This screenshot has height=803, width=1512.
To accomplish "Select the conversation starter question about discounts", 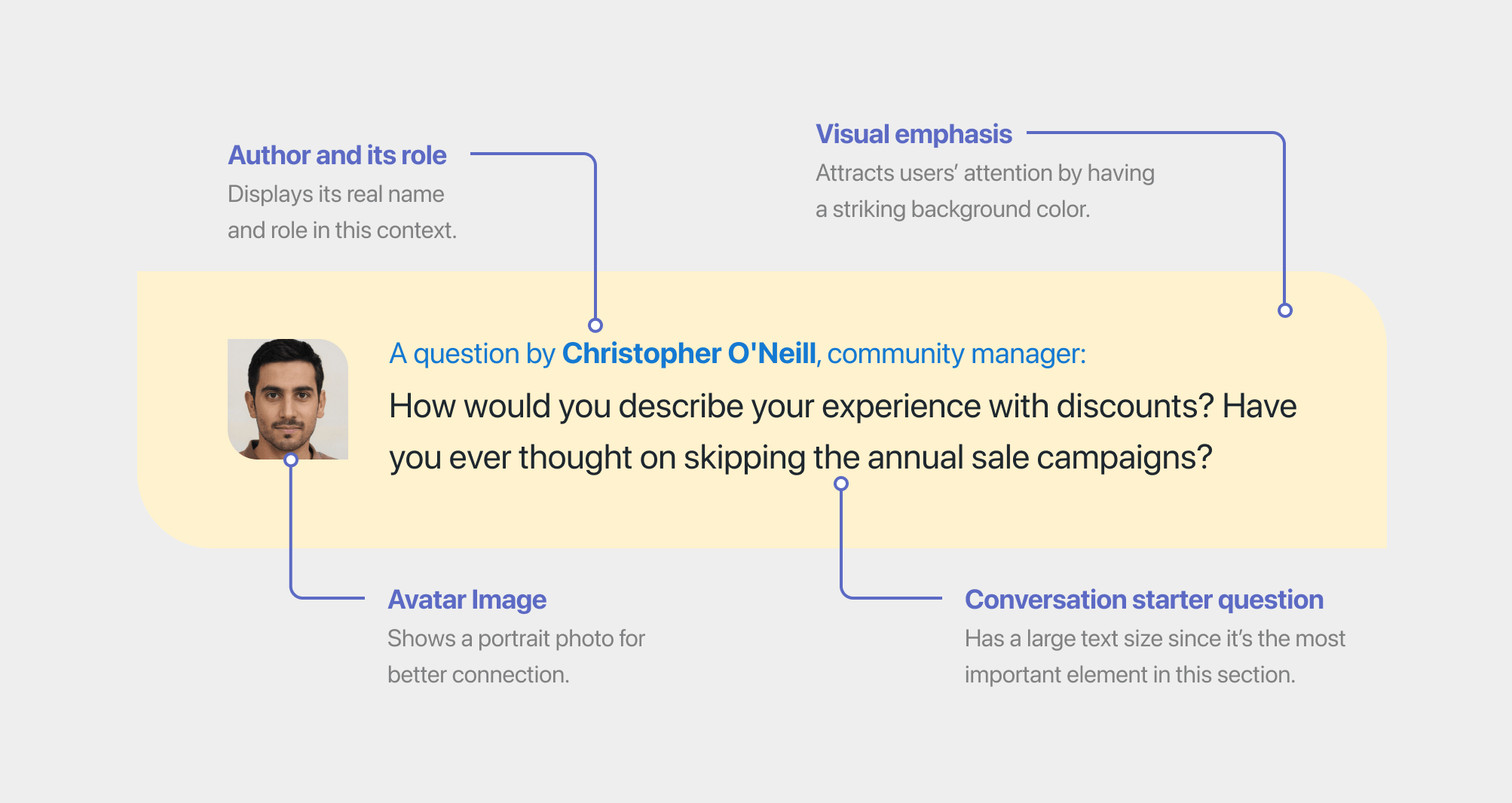I will point(843,432).
